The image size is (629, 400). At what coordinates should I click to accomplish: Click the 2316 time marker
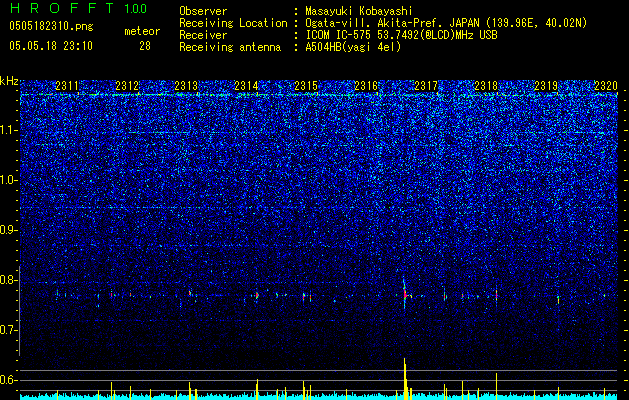(x=366, y=86)
